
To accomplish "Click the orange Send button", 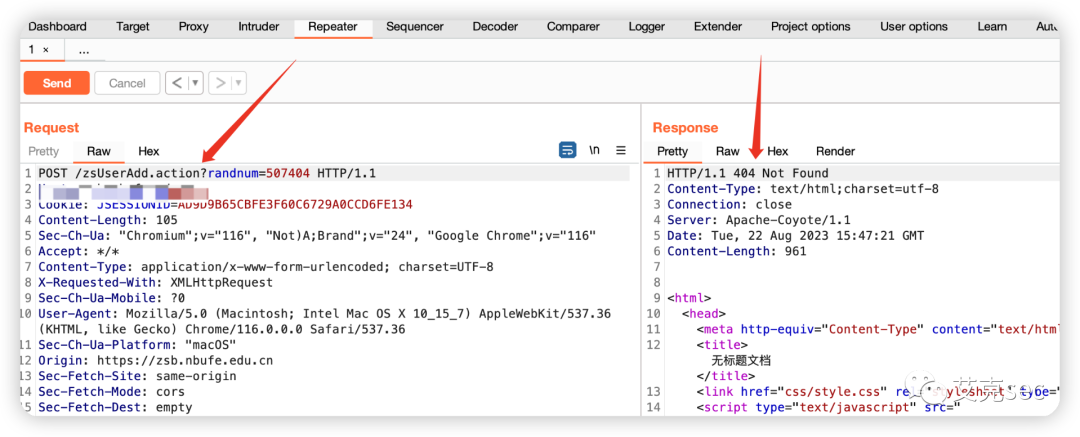I will 56,83.
